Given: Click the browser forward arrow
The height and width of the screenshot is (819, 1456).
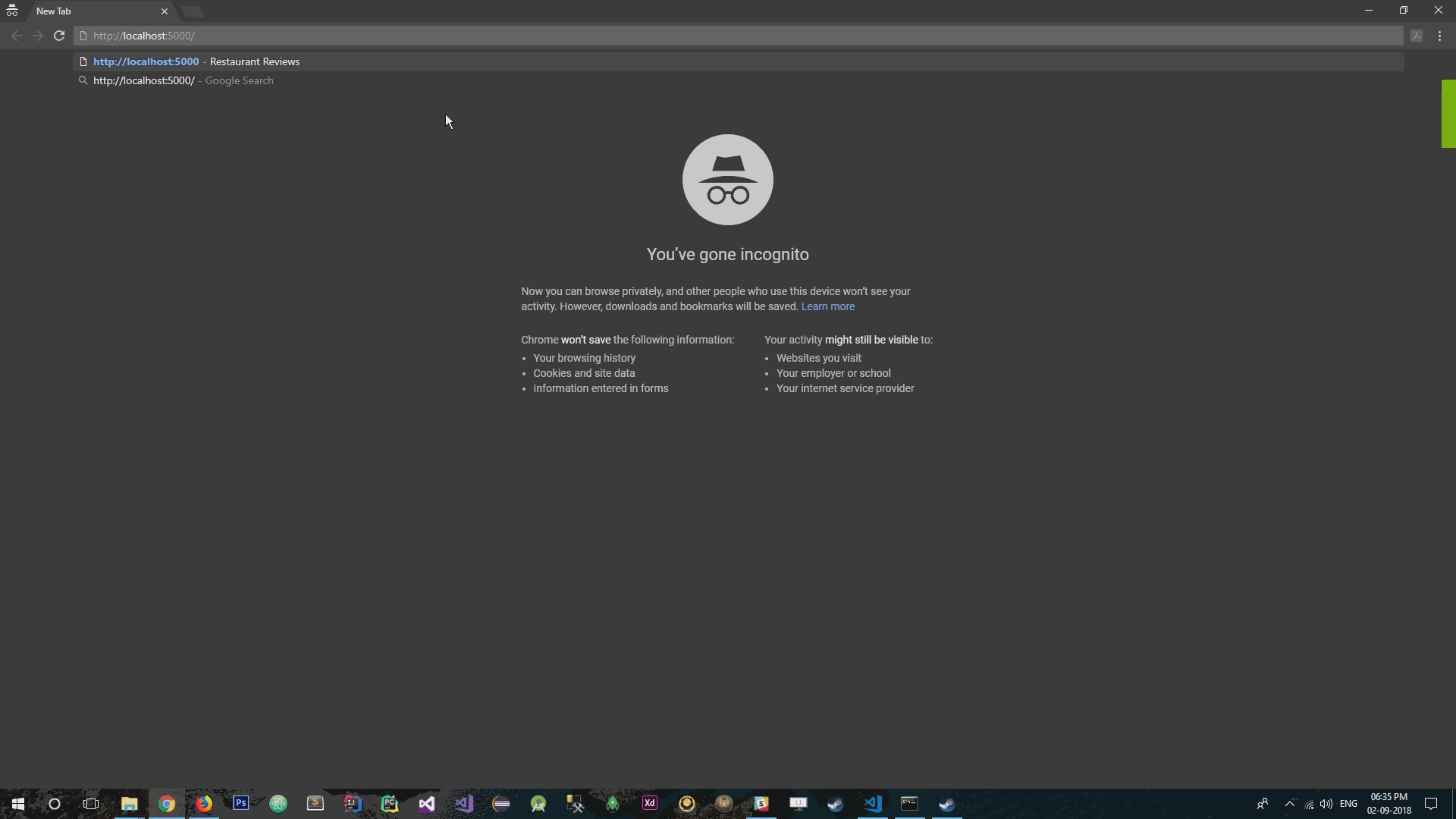Looking at the screenshot, I should point(38,36).
